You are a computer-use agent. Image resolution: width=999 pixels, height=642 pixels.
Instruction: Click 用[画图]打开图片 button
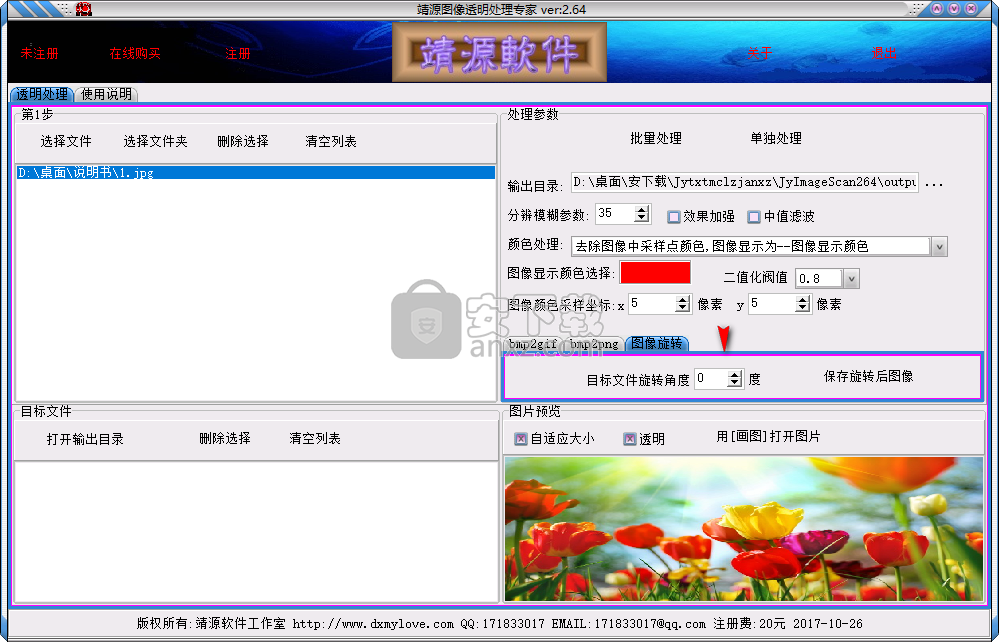point(768,437)
